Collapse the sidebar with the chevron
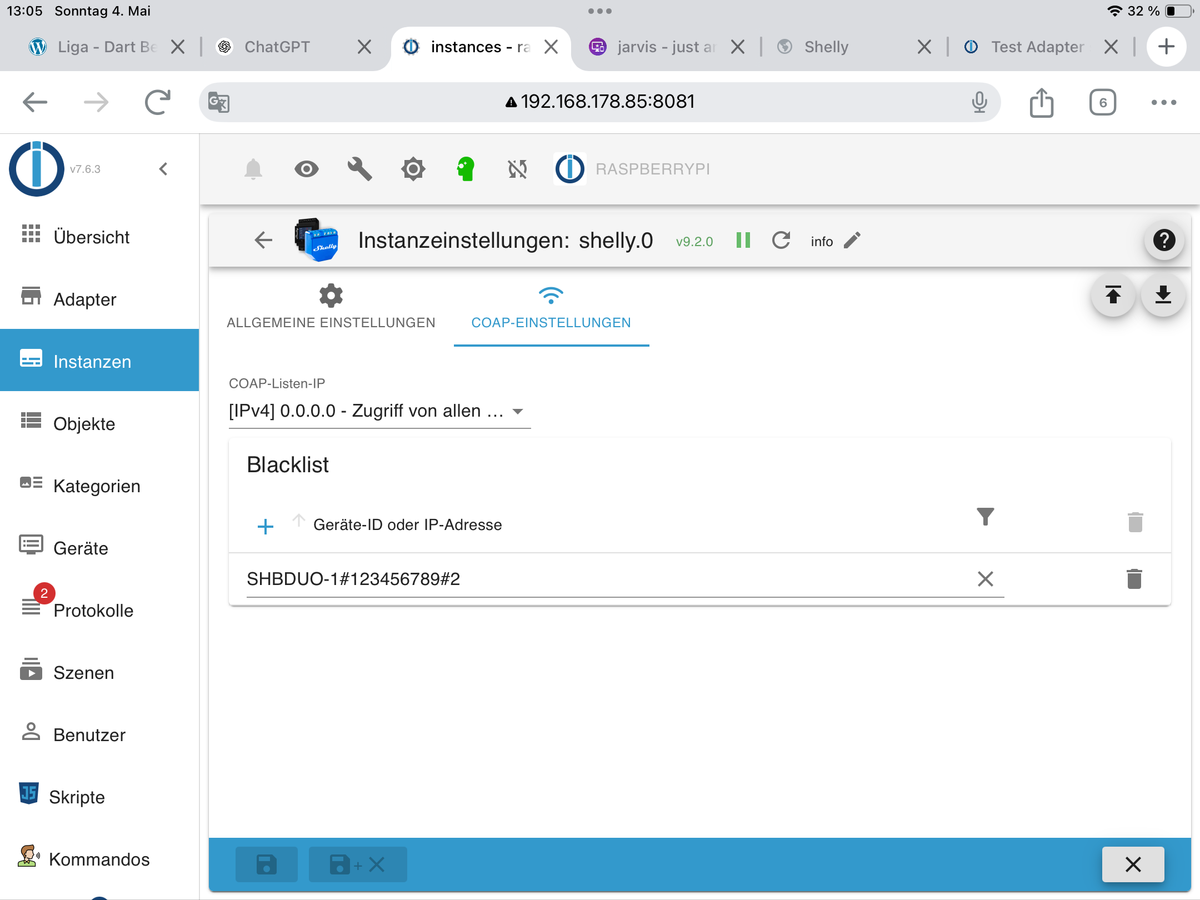Image resolution: width=1200 pixels, height=900 pixels. click(x=164, y=169)
